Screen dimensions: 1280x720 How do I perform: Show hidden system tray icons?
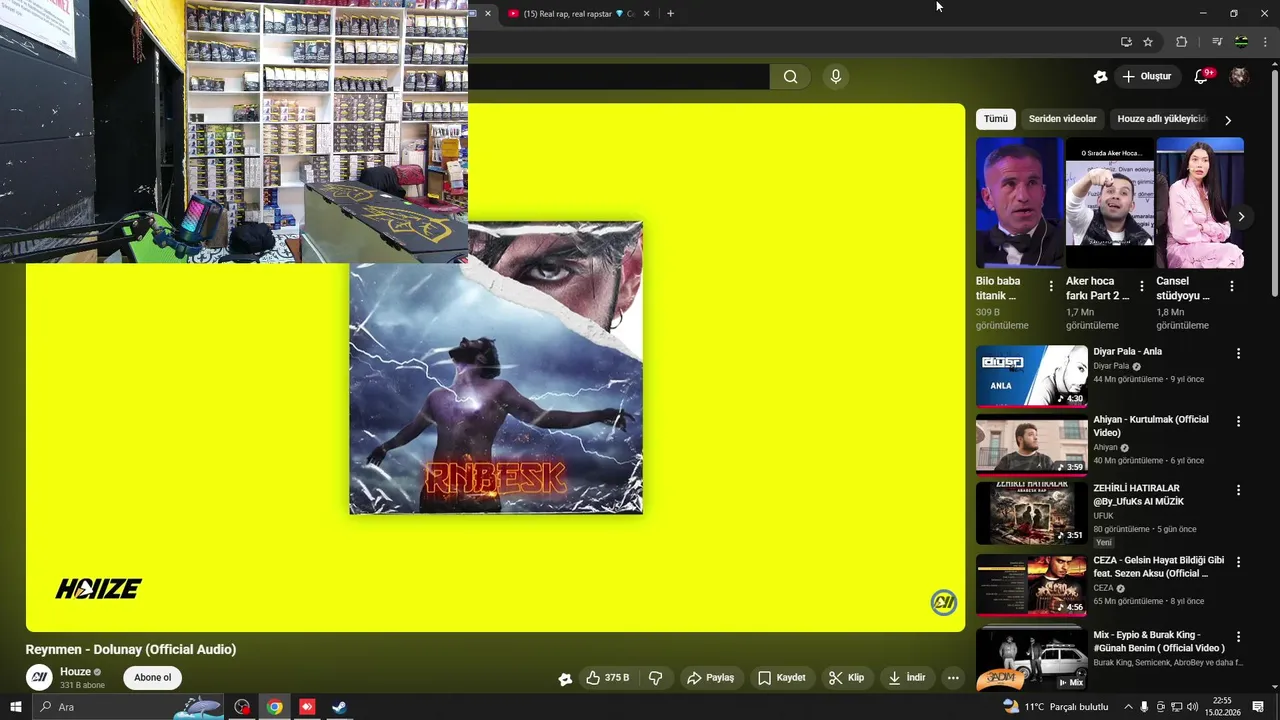click(1129, 707)
